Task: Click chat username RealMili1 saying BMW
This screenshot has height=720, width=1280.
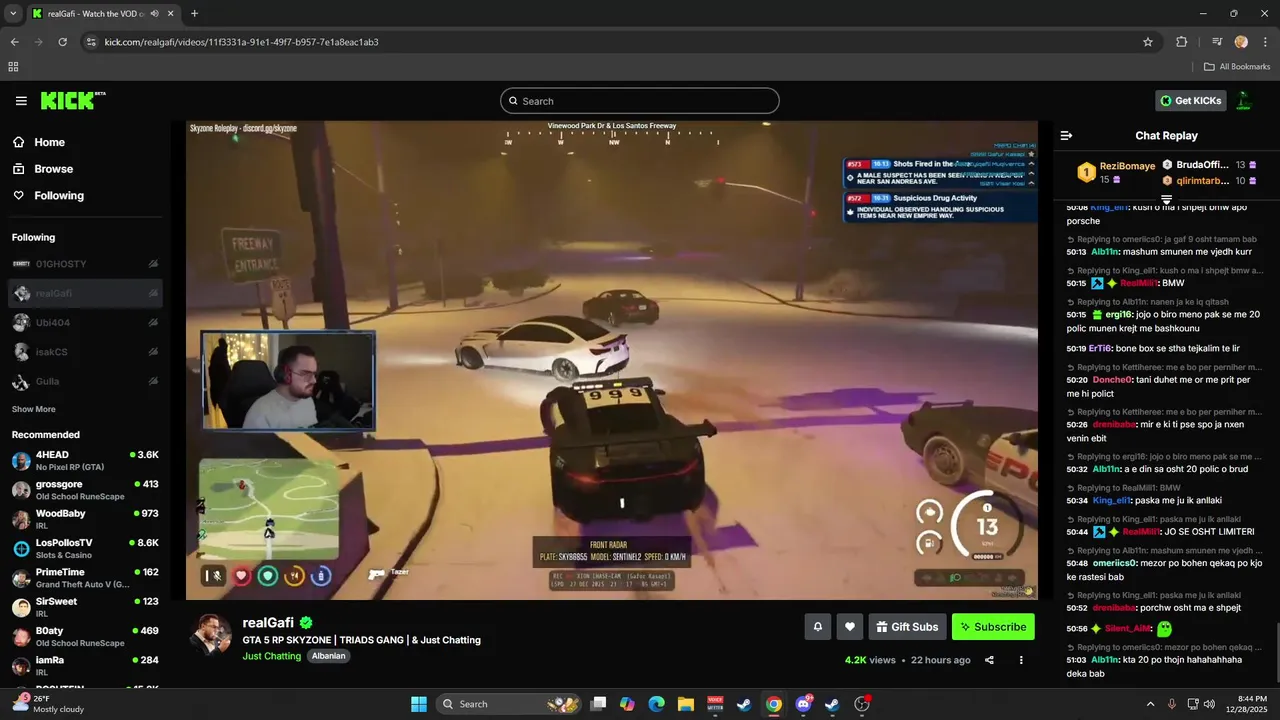Action: pyautogui.click(x=1139, y=283)
